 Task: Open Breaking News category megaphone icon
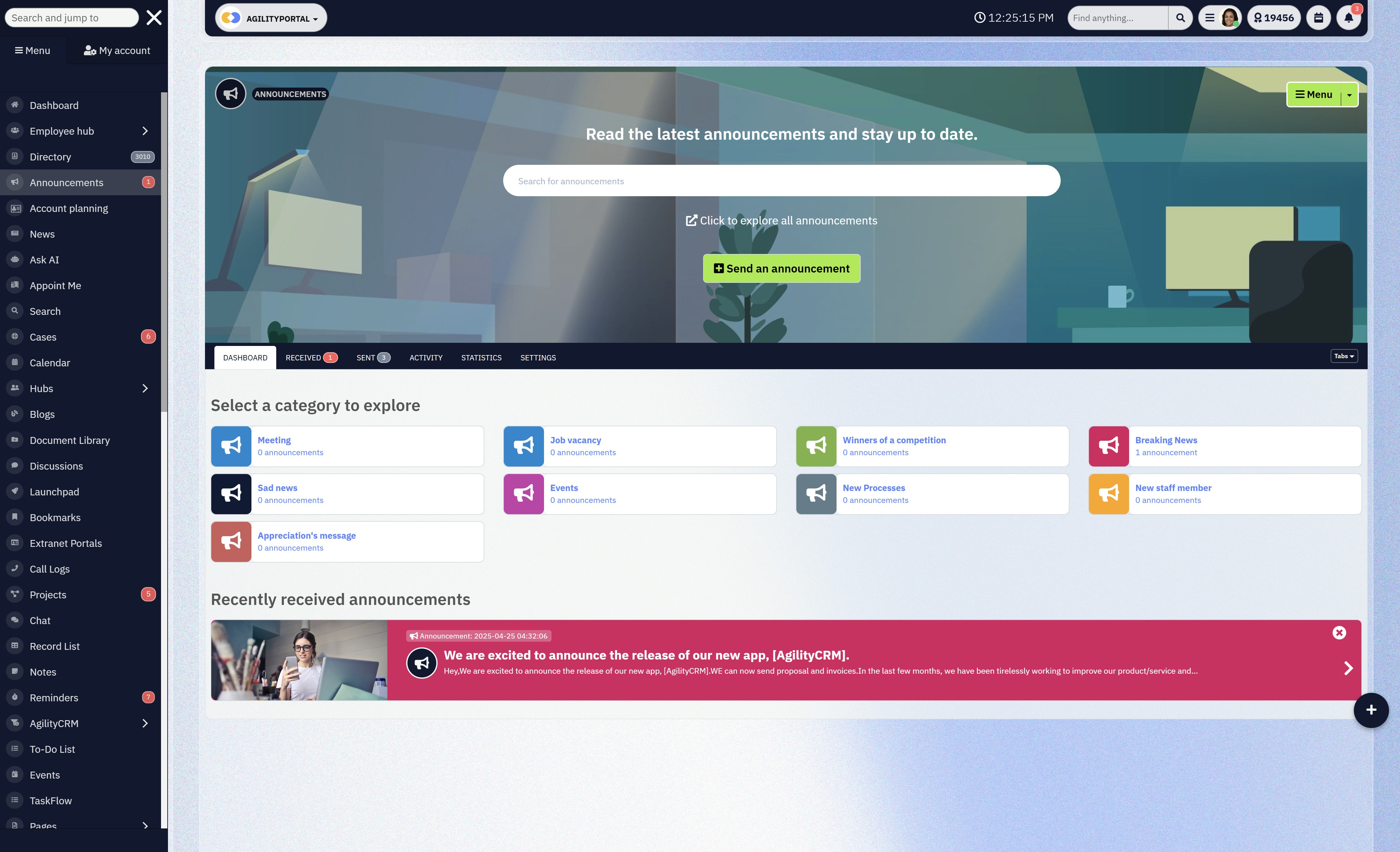tap(1108, 446)
